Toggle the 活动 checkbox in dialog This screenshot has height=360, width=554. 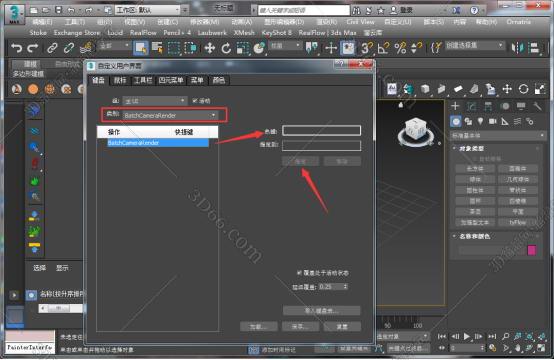coord(195,101)
